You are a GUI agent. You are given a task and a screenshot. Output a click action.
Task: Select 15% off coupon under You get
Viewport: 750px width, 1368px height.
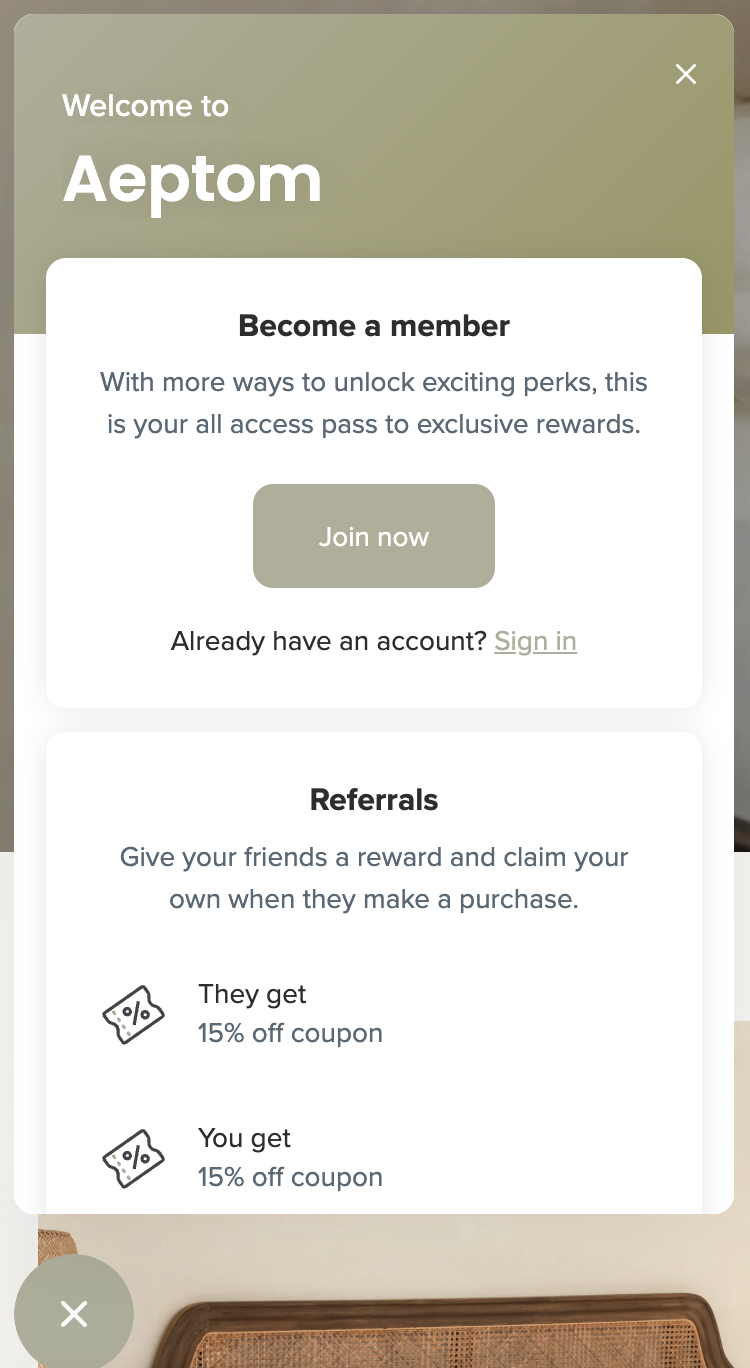[x=290, y=1177]
